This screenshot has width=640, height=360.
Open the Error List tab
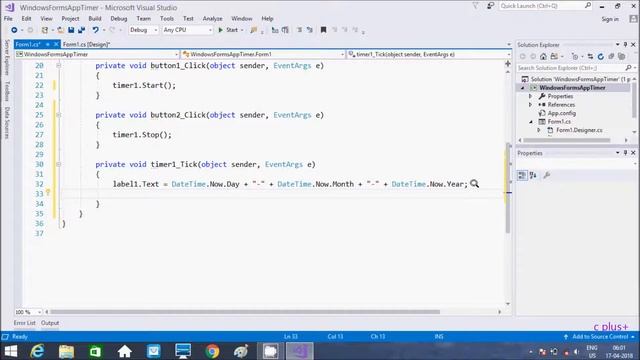pyautogui.click(x=24, y=323)
